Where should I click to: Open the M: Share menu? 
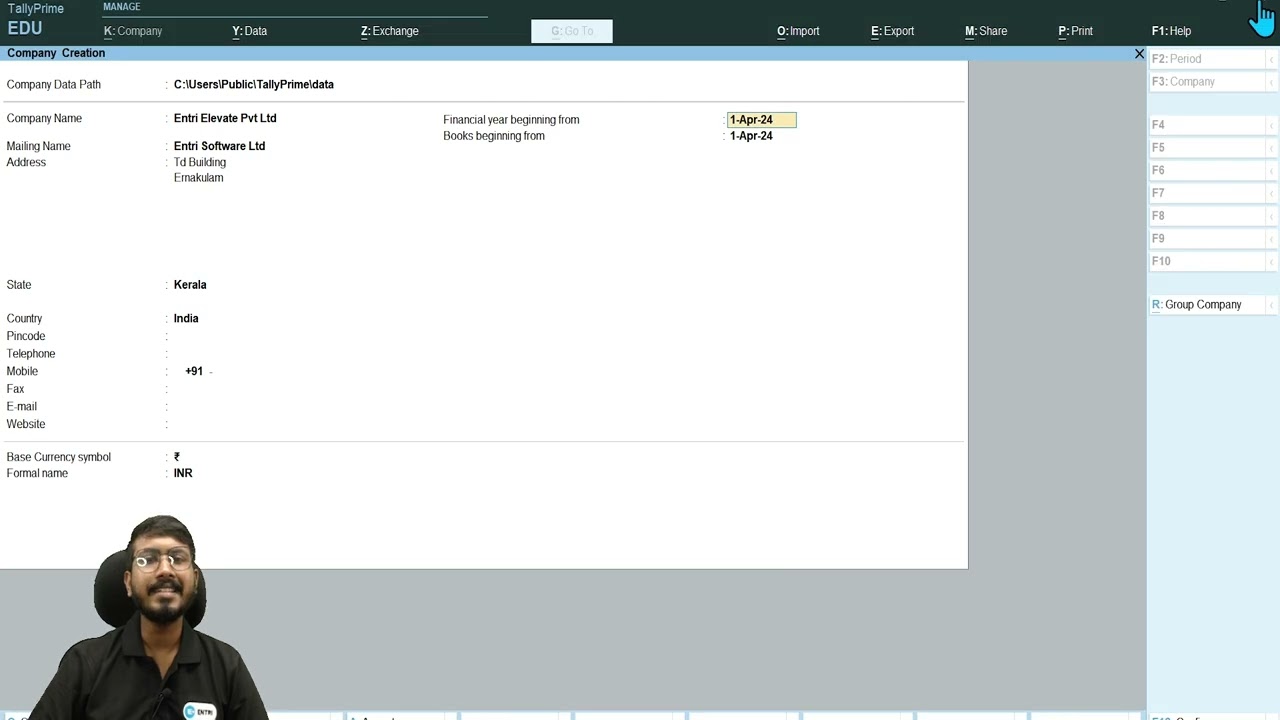click(986, 31)
